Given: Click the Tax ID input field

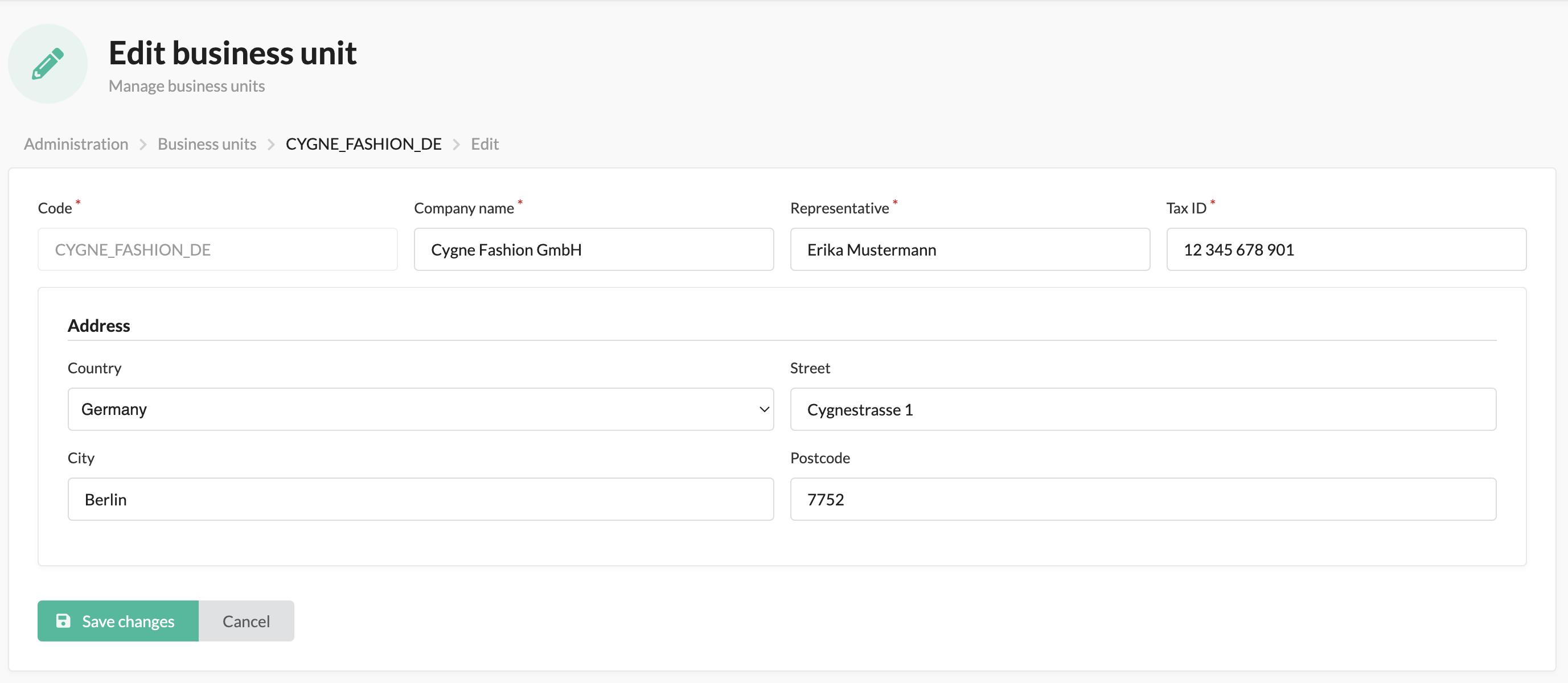Looking at the screenshot, I should (1346, 250).
